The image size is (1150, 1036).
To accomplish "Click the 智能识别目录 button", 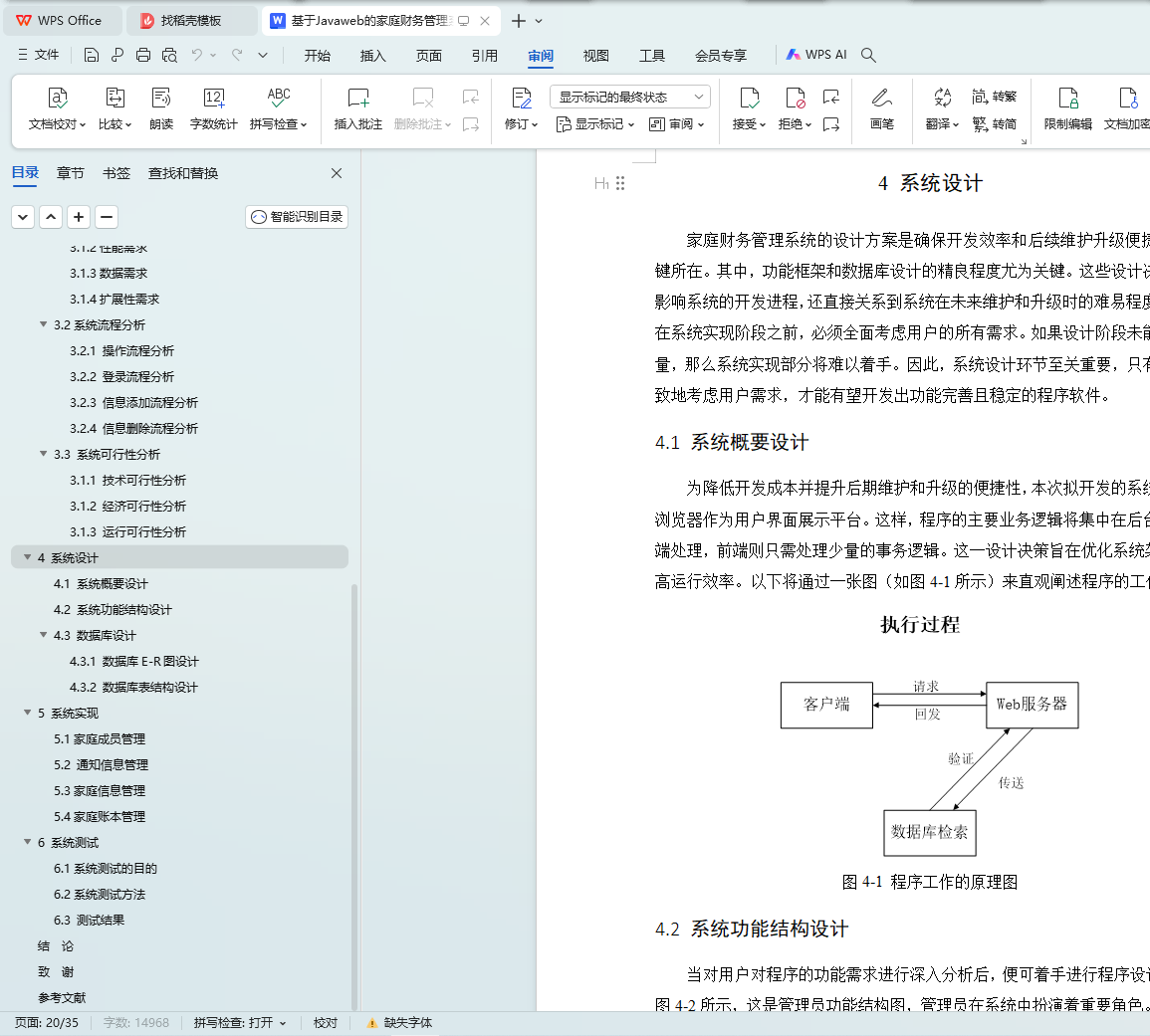I will point(297,217).
